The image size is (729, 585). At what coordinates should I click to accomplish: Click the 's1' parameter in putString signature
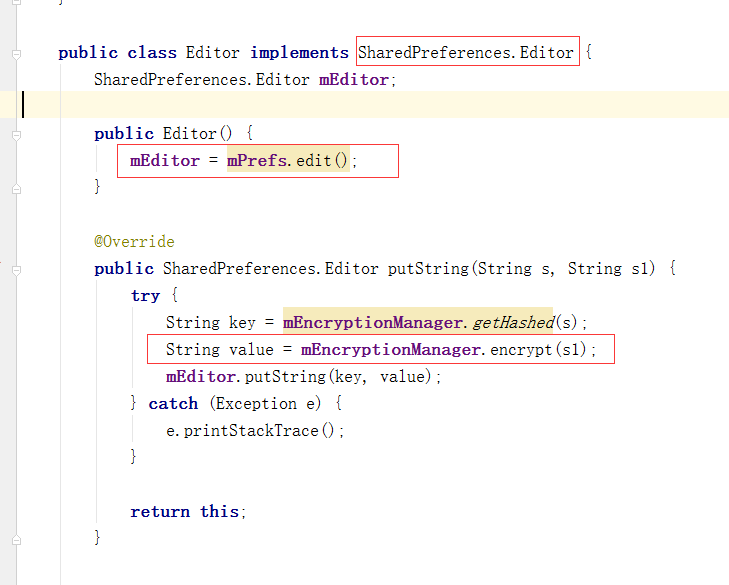click(x=640, y=269)
